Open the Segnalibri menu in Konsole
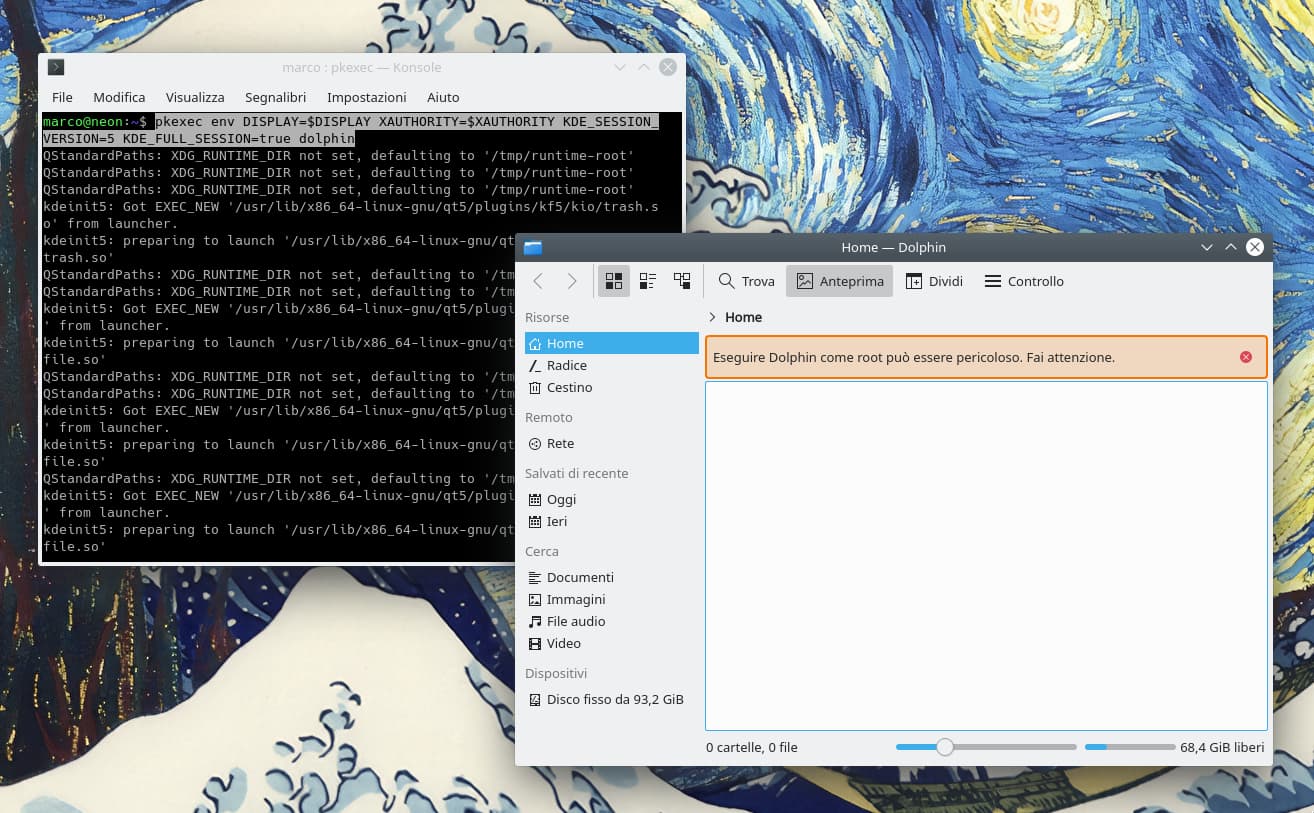Image resolution: width=1314 pixels, height=813 pixels. click(x=276, y=97)
